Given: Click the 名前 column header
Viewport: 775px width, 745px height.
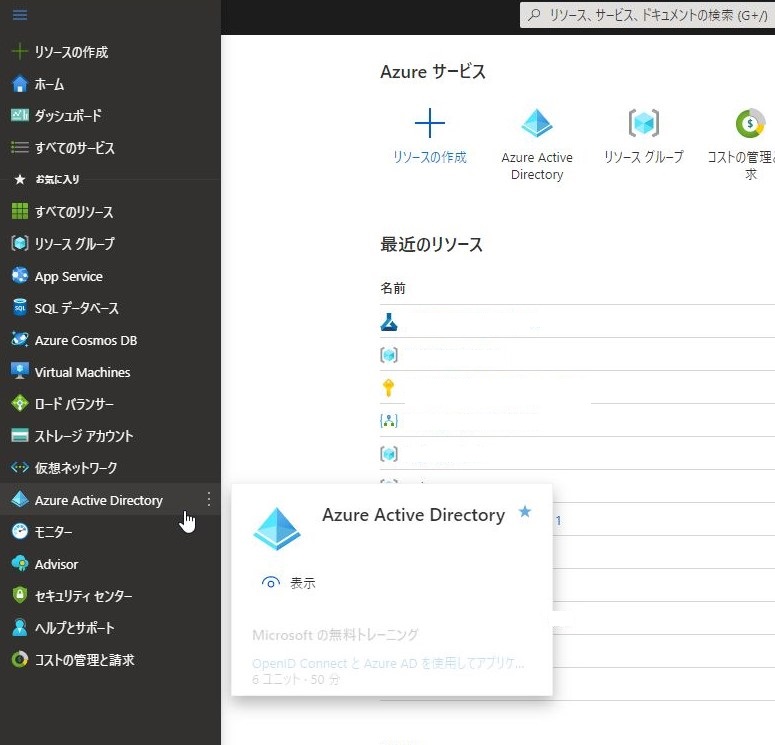Looking at the screenshot, I should (x=393, y=288).
